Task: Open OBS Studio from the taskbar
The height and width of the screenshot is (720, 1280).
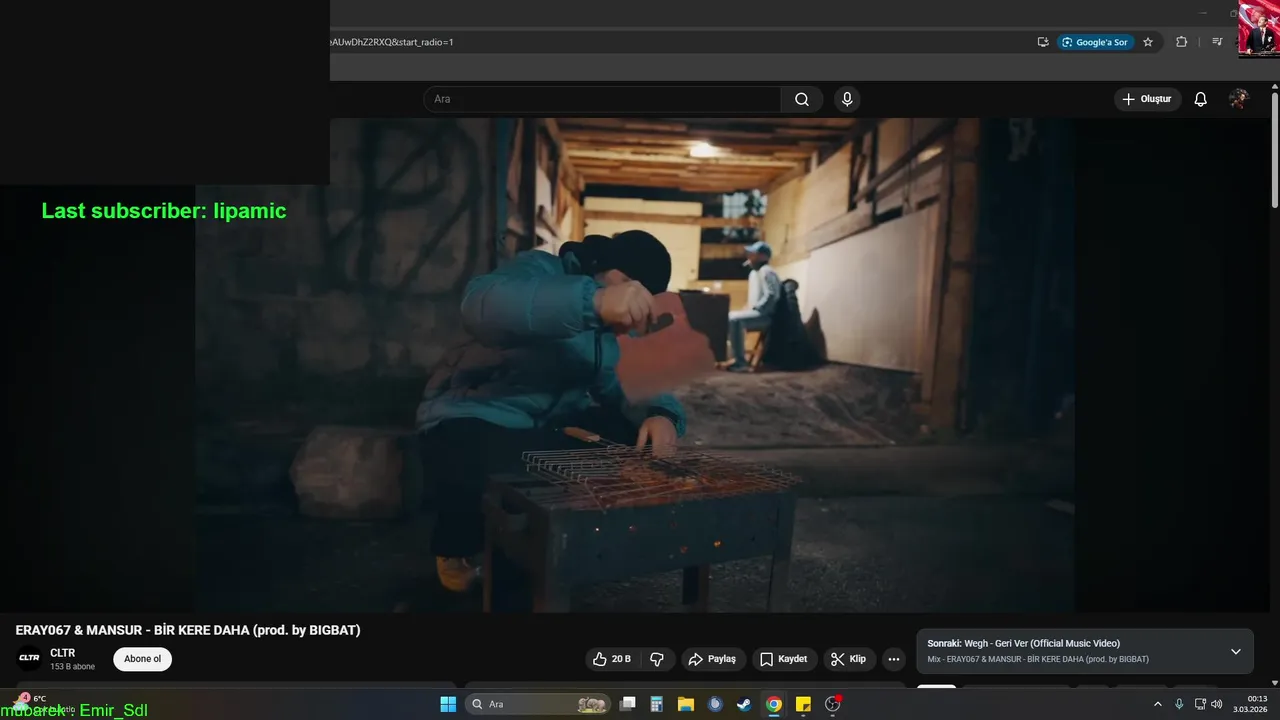Action: click(832, 704)
